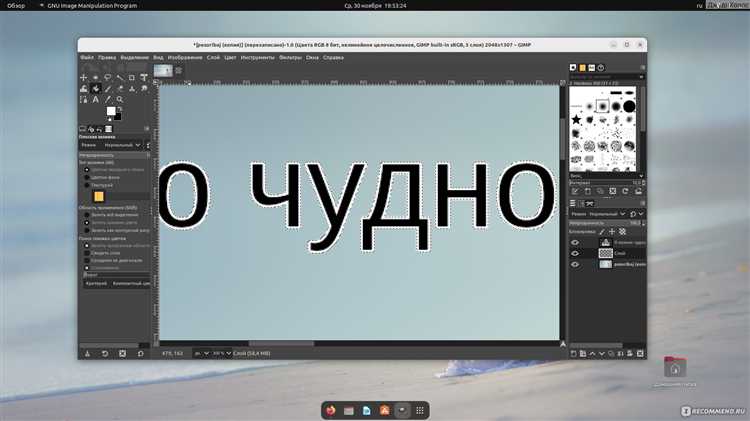
Task: Toggle the diagonal neighbors checkbox
Action: point(87,261)
